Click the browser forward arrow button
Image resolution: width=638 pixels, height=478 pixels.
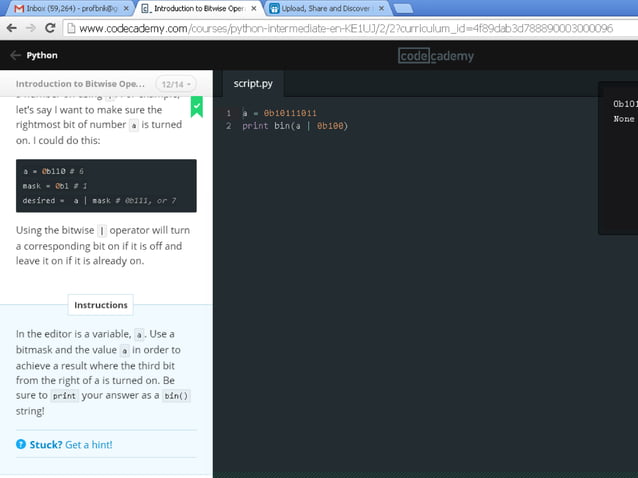[x=31, y=28]
